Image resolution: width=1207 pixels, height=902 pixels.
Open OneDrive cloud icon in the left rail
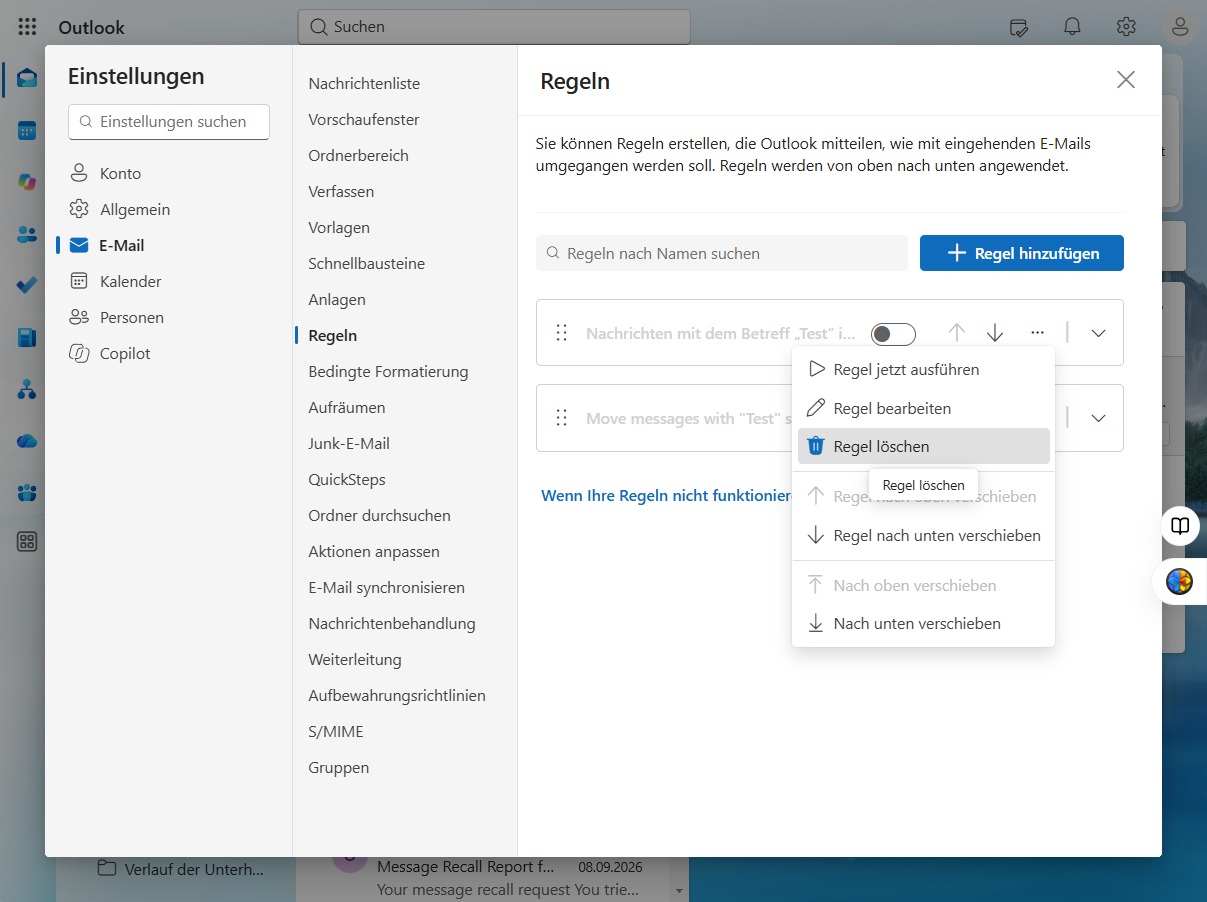click(27, 441)
